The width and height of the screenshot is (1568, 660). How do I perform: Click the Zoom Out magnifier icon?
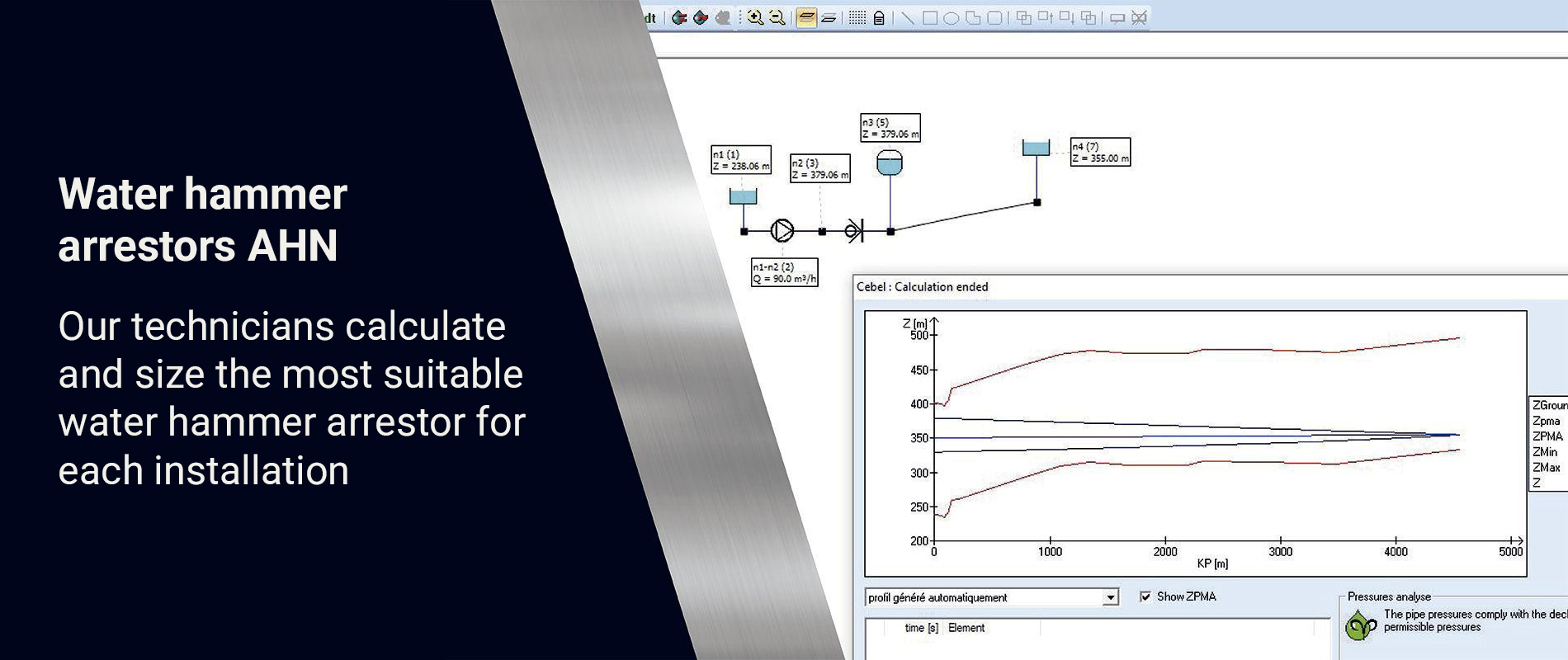tap(777, 17)
